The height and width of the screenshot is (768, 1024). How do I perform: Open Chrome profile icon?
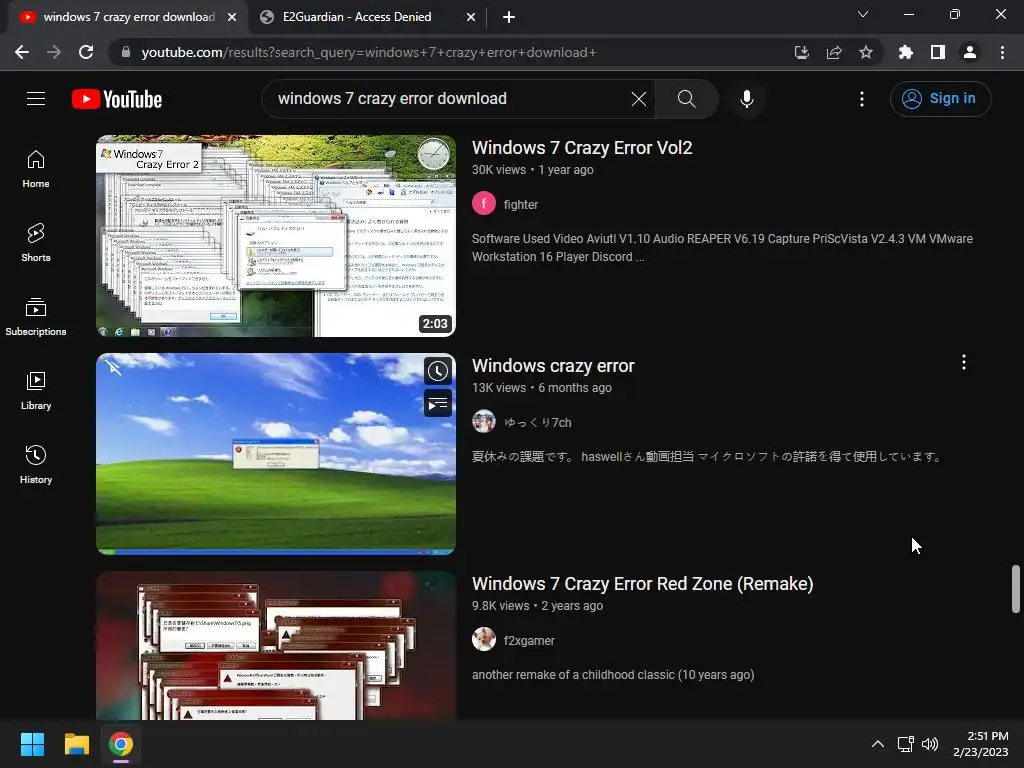970,52
